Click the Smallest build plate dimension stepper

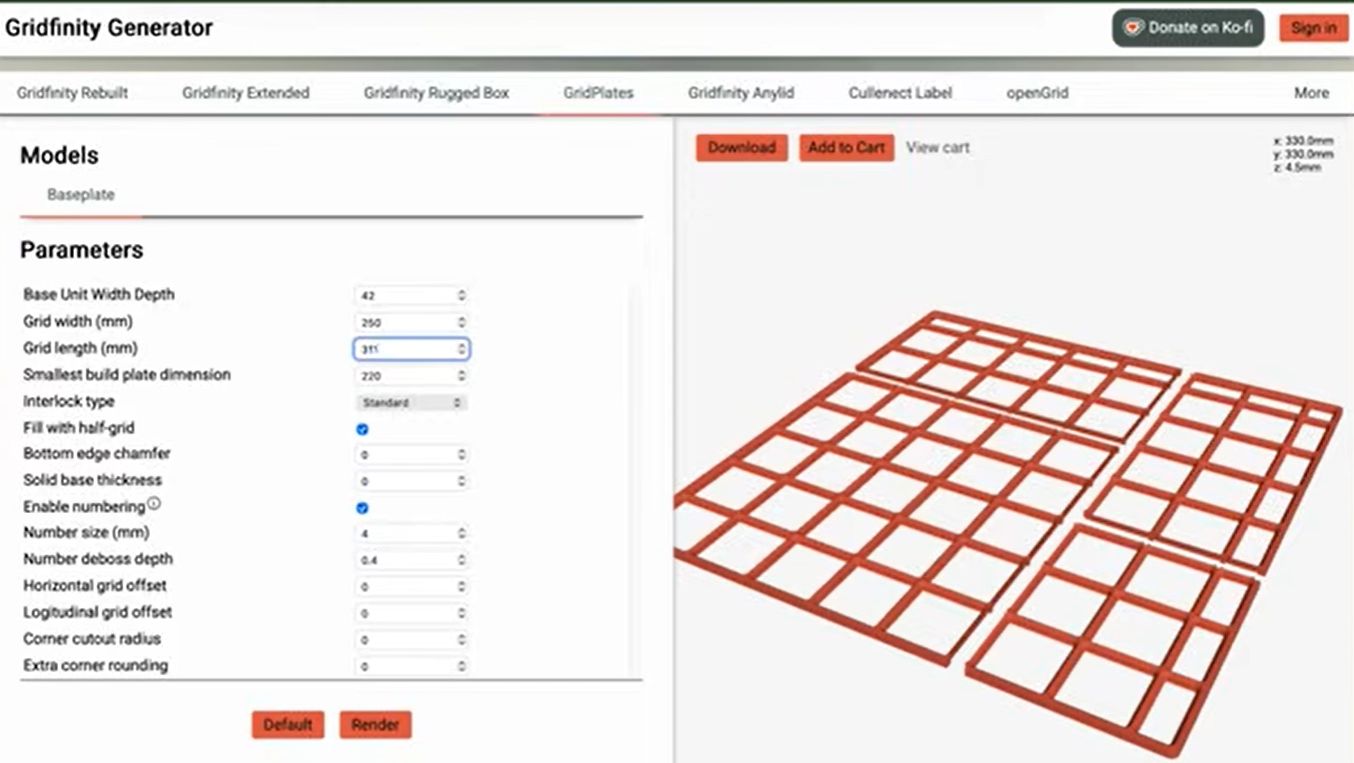461,376
